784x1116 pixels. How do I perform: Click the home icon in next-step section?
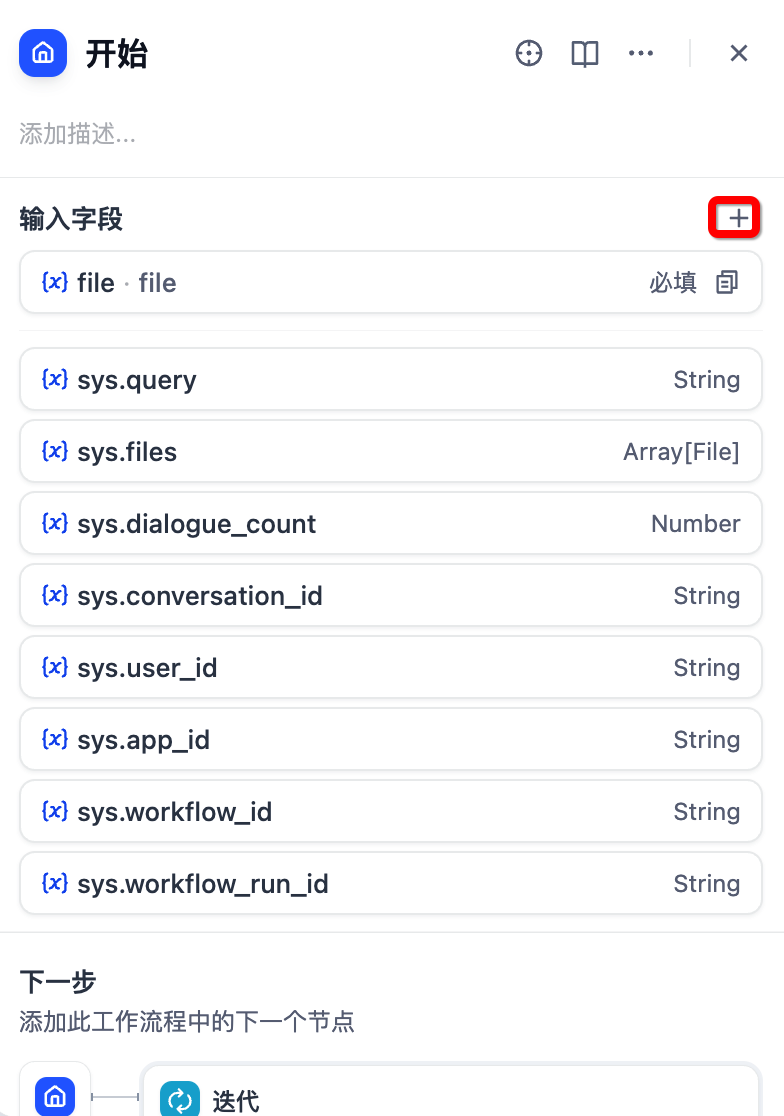55,1096
